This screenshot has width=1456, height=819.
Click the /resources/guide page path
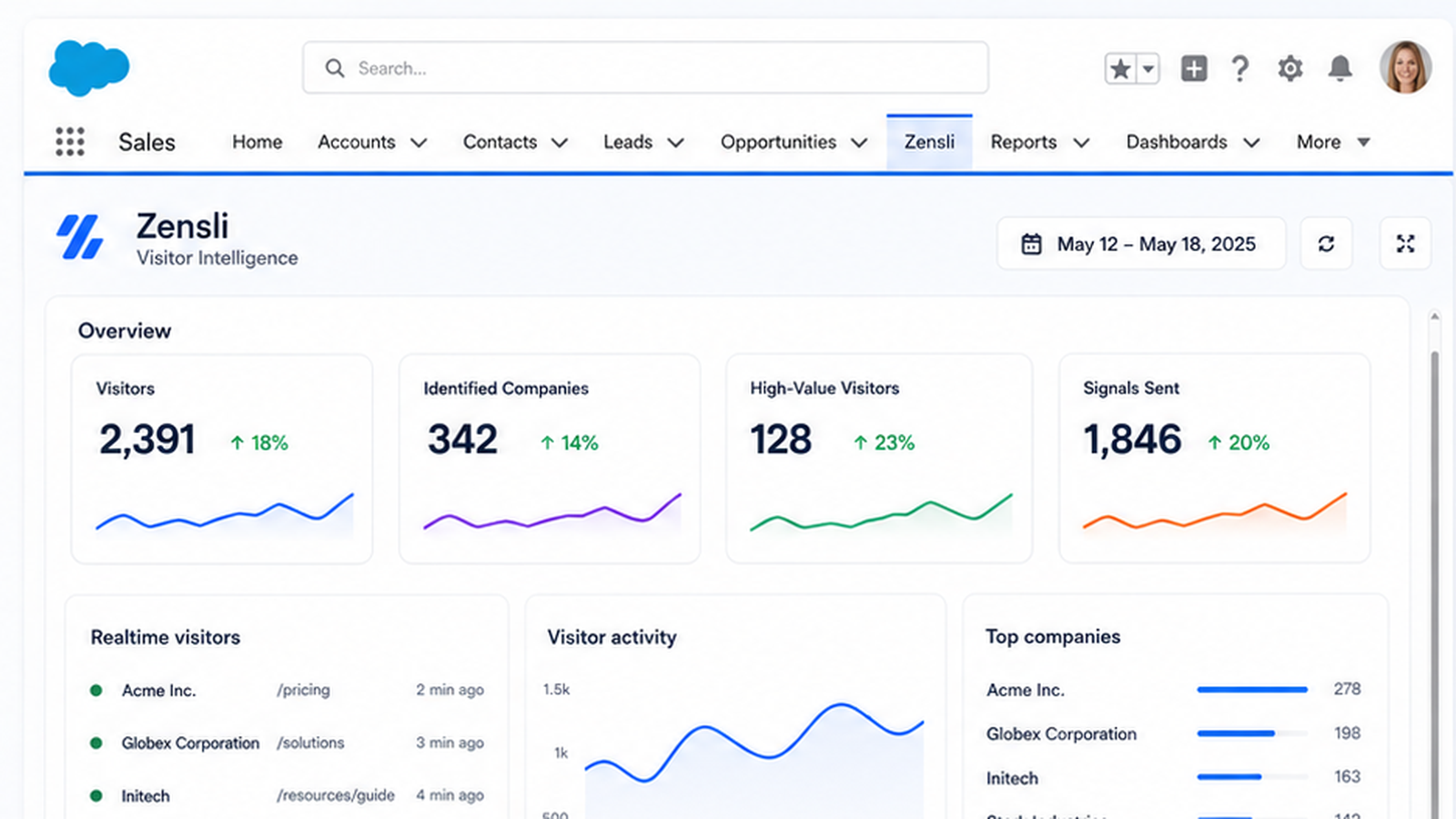(x=336, y=795)
